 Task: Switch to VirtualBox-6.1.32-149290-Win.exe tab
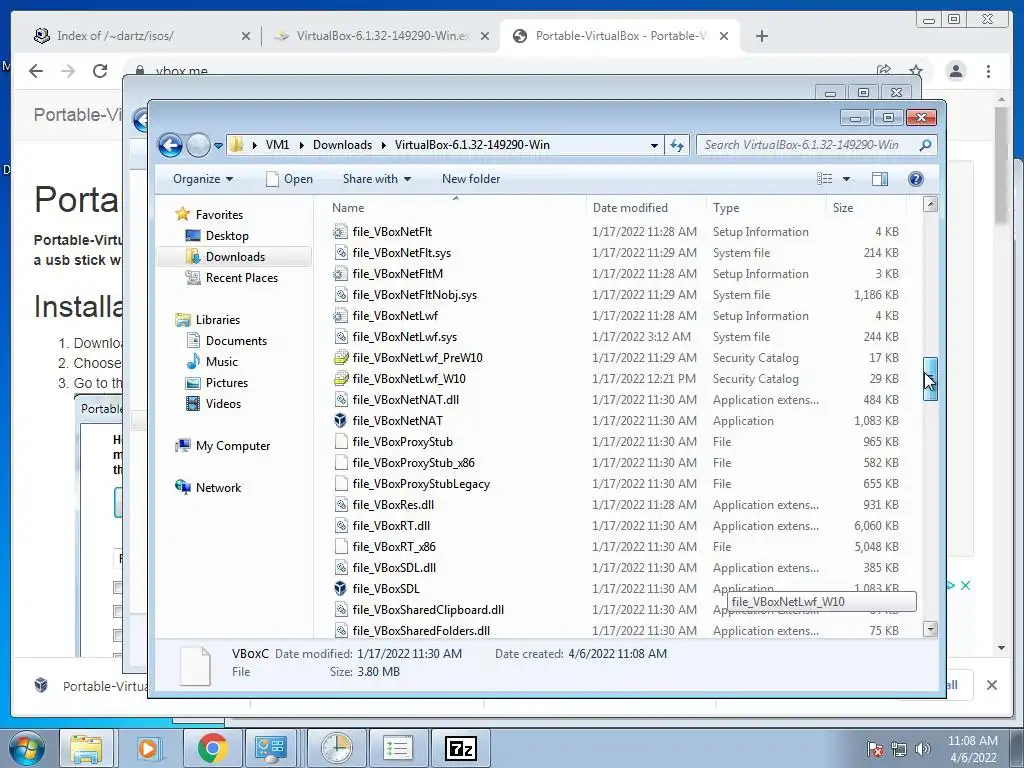pyautogui.click(x=383, y=36)
